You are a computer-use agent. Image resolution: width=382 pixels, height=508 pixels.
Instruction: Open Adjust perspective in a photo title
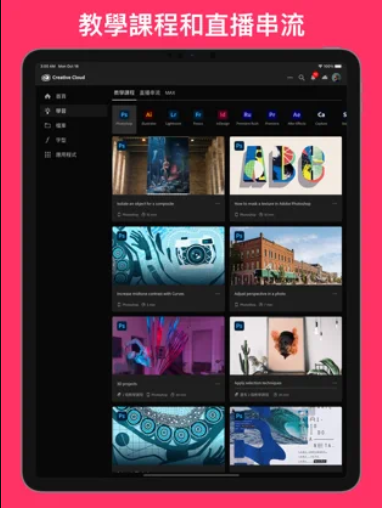(x=260, y=294)
